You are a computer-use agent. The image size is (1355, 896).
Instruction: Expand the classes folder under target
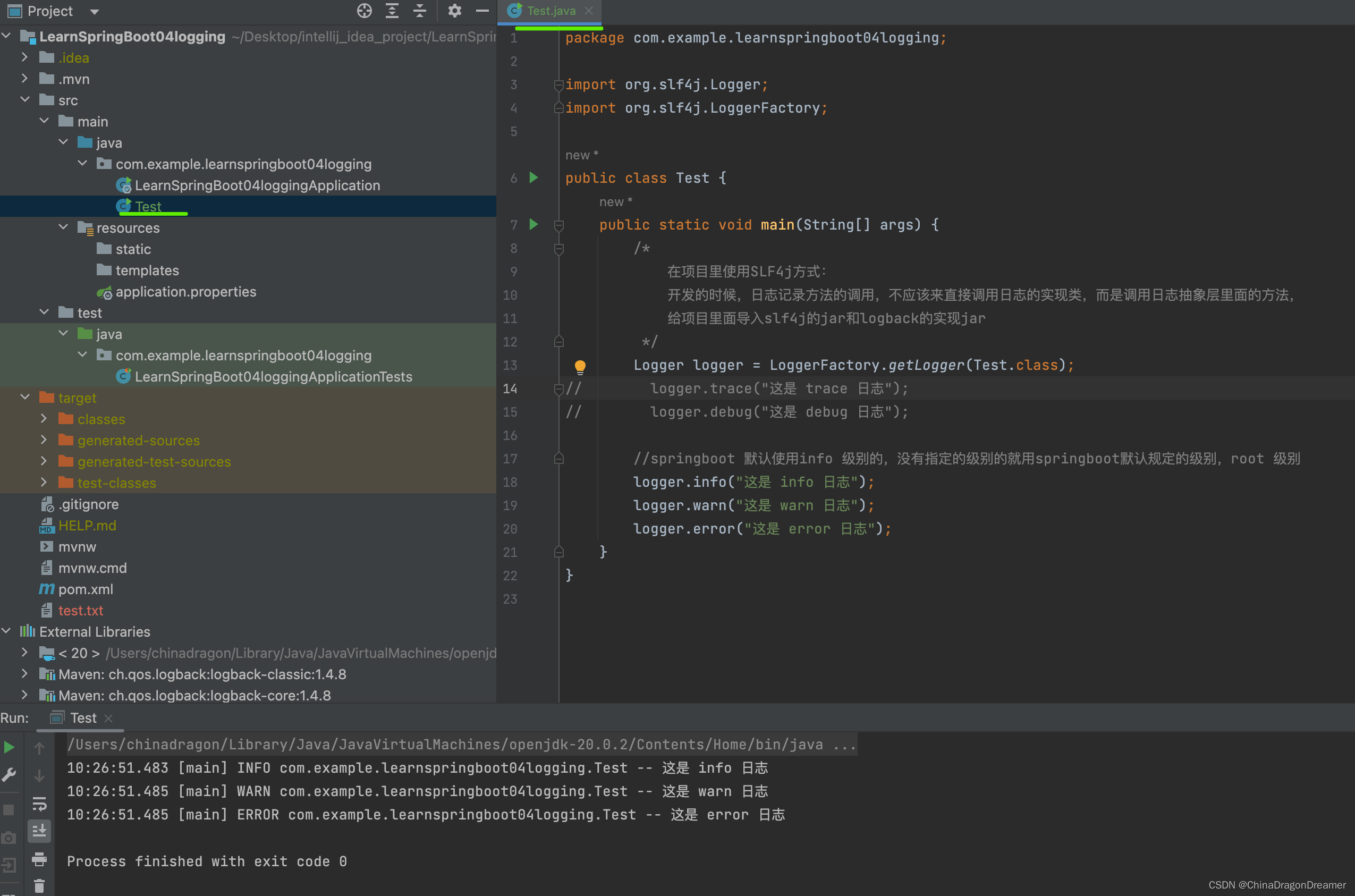point(44,418)
